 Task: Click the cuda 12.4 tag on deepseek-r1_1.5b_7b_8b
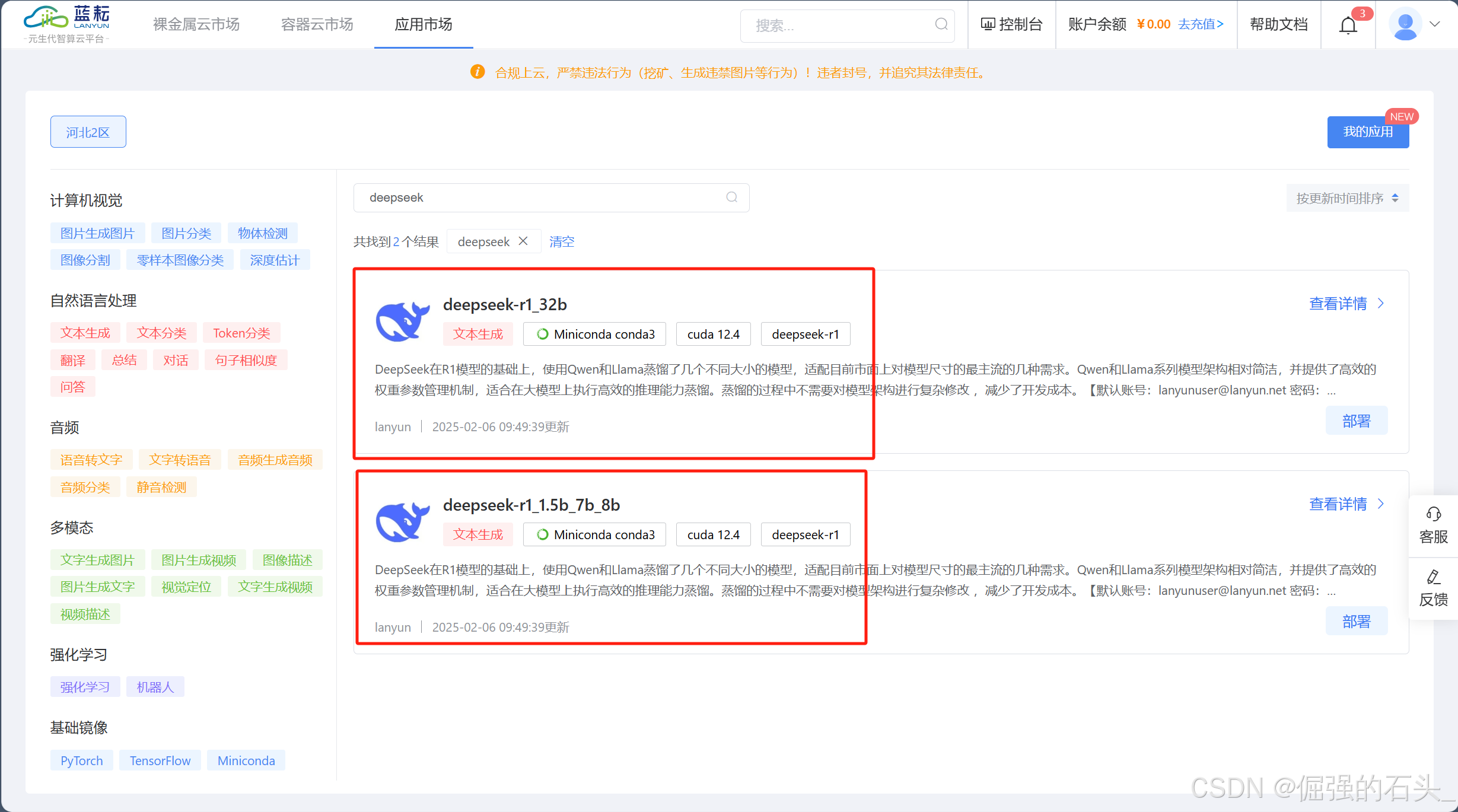(713, 534)
